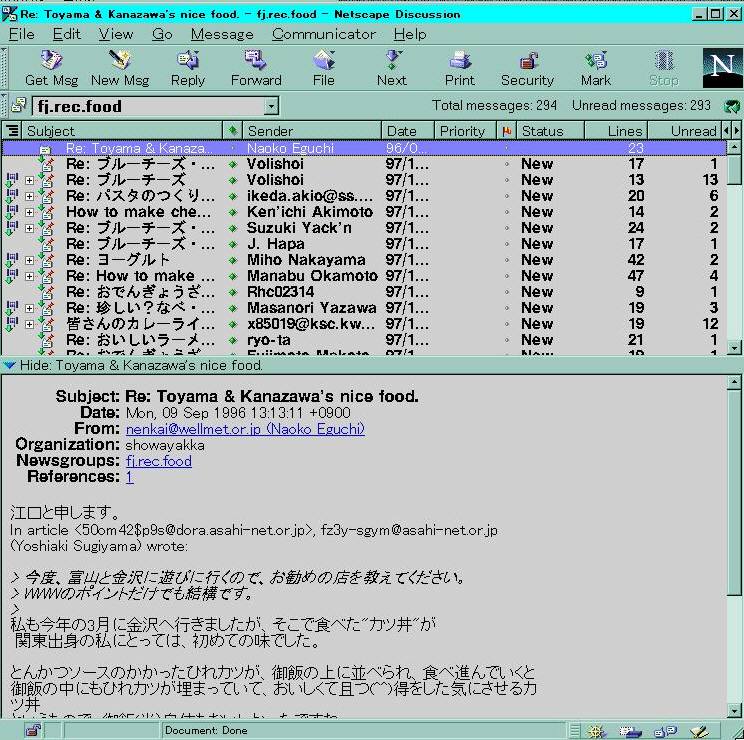Toggle read diamond for Miho Nakayama message
The height and width of the screenshot is (740, 744).
coord(233,260)
